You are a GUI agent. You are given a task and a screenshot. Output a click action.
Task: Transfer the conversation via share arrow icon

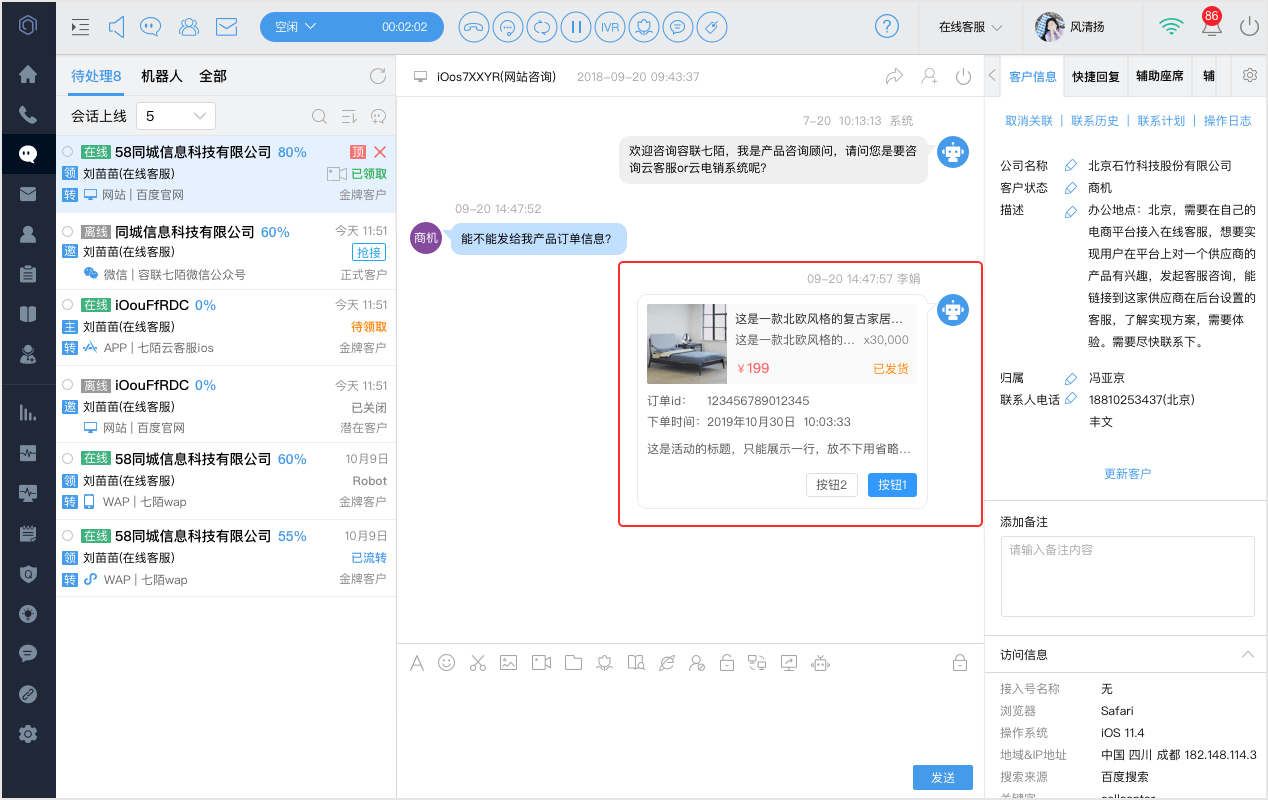point(894,76)
